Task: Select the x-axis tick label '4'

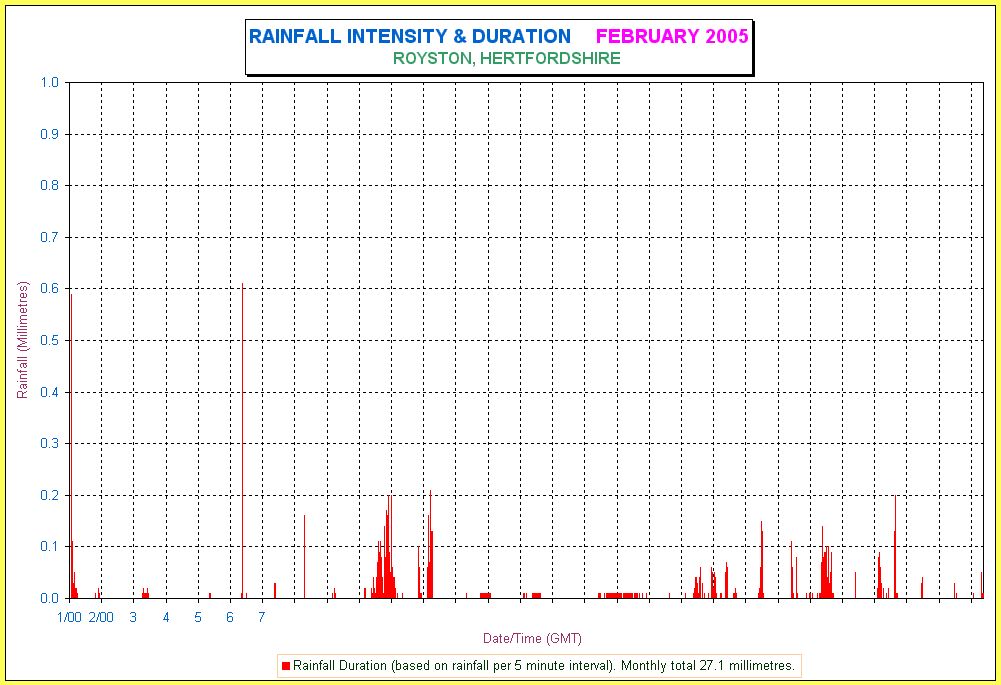Action: click(166, 617)
